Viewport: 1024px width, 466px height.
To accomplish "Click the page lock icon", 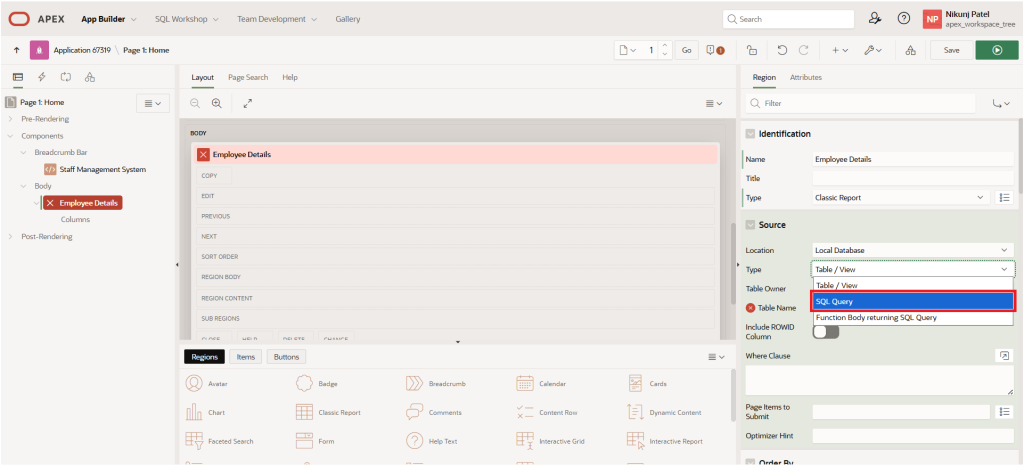I will click(752, 50).
